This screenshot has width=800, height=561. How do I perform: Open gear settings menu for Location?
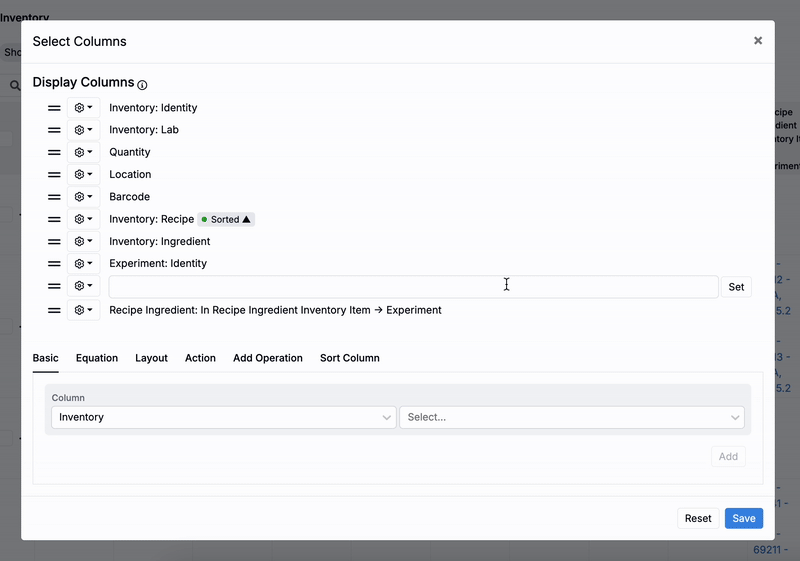[83, 175]
